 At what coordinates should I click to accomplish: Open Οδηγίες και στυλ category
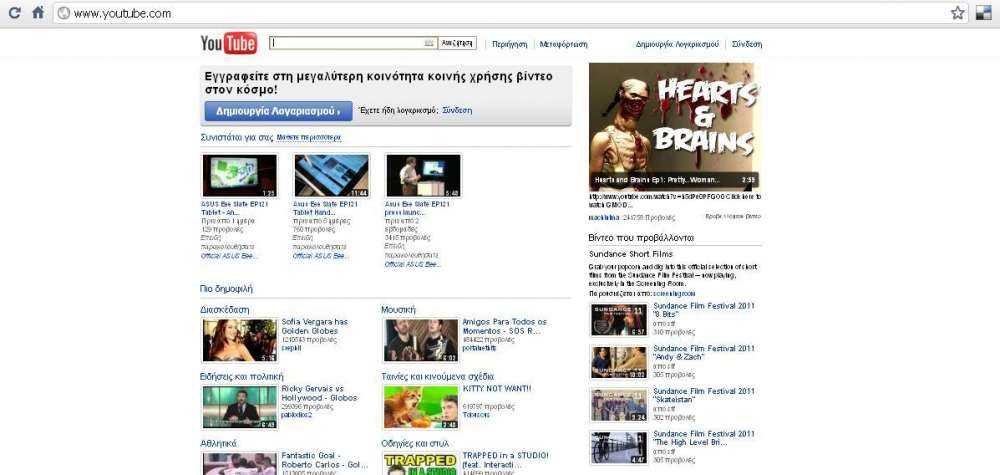tap(415, 444)
